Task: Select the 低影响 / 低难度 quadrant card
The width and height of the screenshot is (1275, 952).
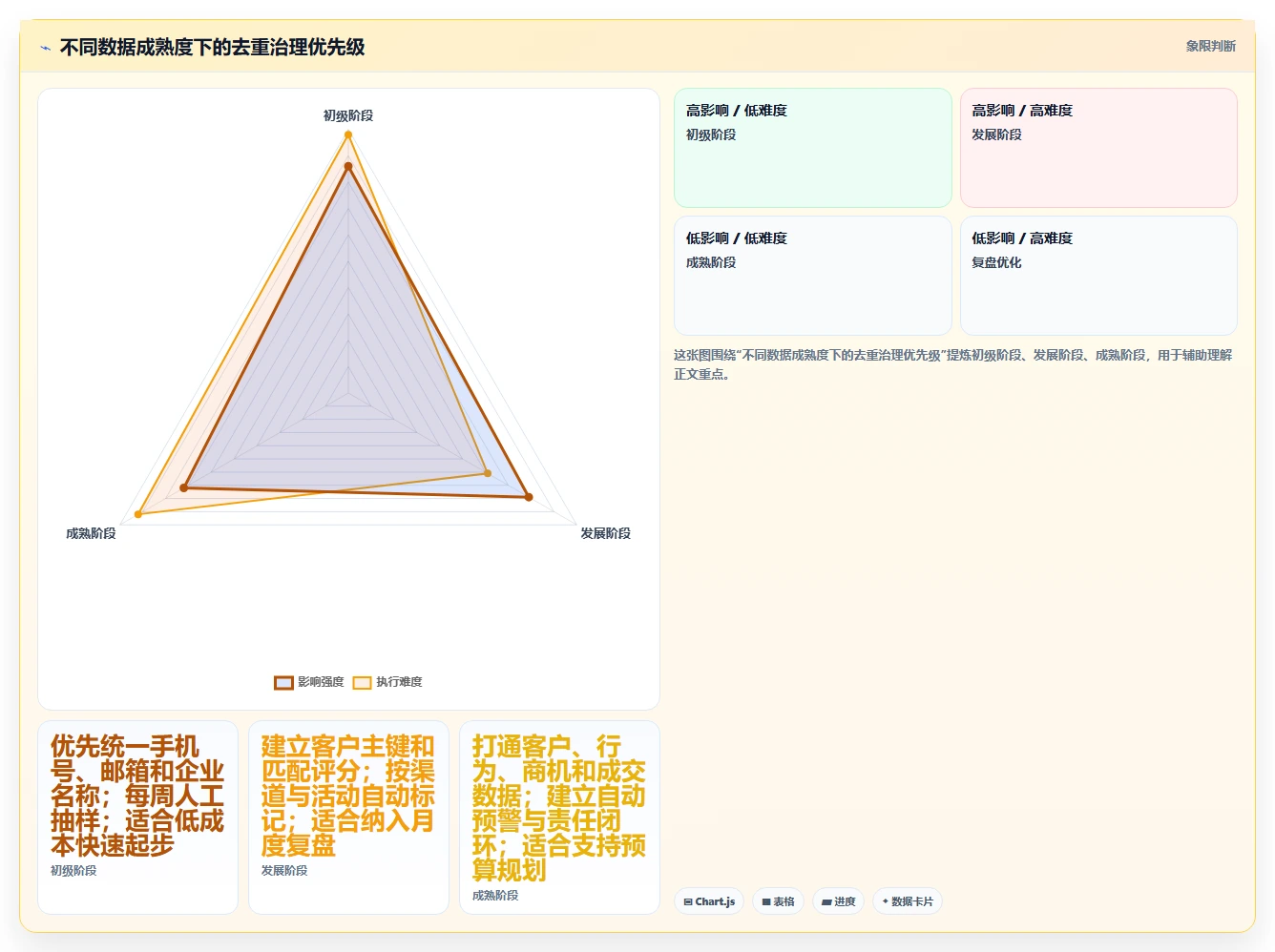Action: (813, 276)
